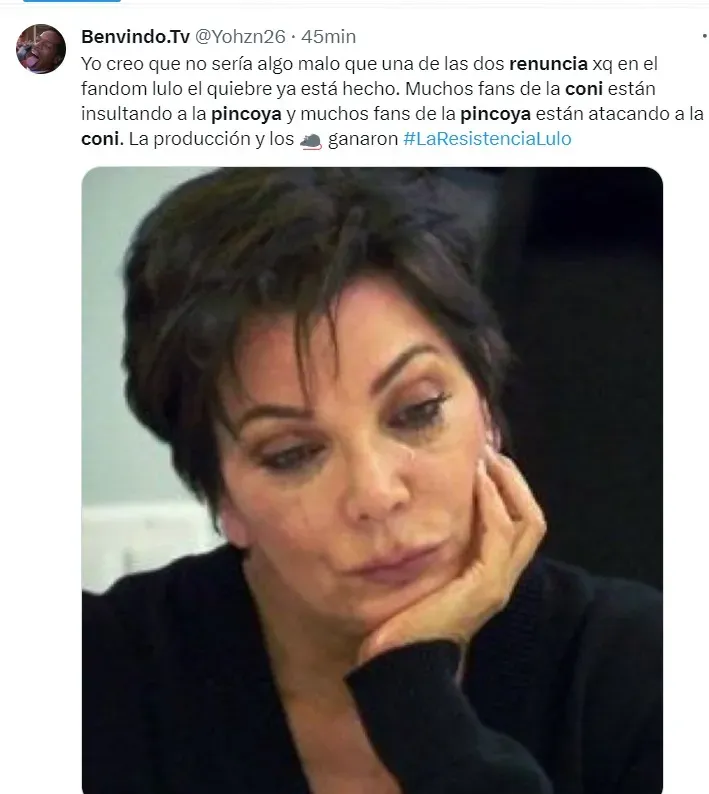This screenshot has width=709, height=794.
Task: Click 'Yo creo que no sería'
Action: [x=167, y=64]
